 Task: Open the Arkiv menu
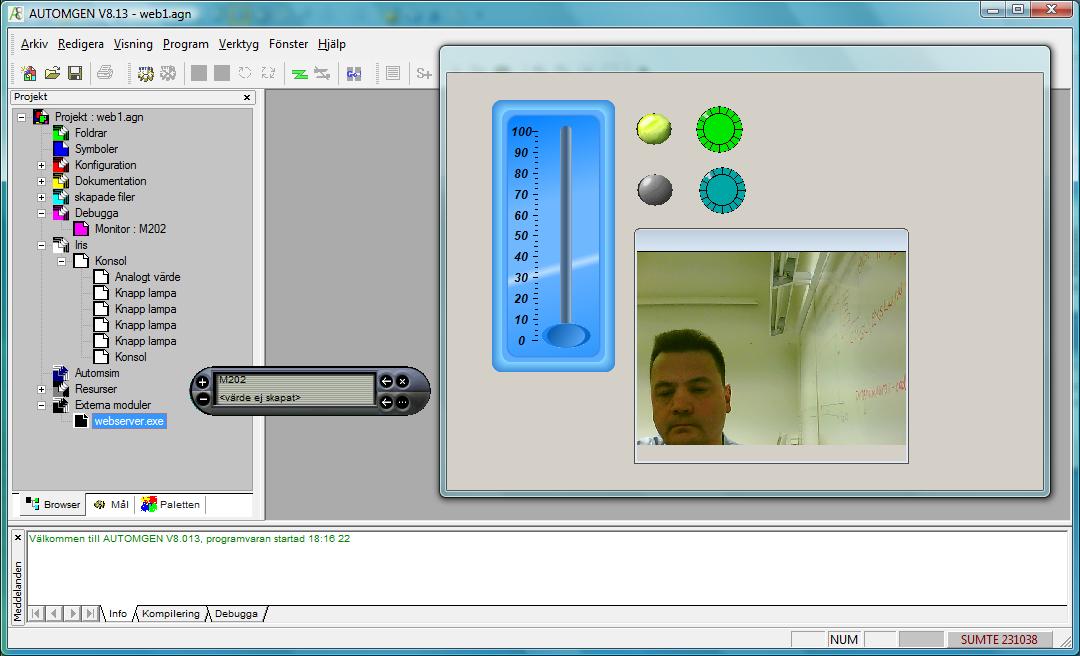pyautogui.click(x=34, y=44)
